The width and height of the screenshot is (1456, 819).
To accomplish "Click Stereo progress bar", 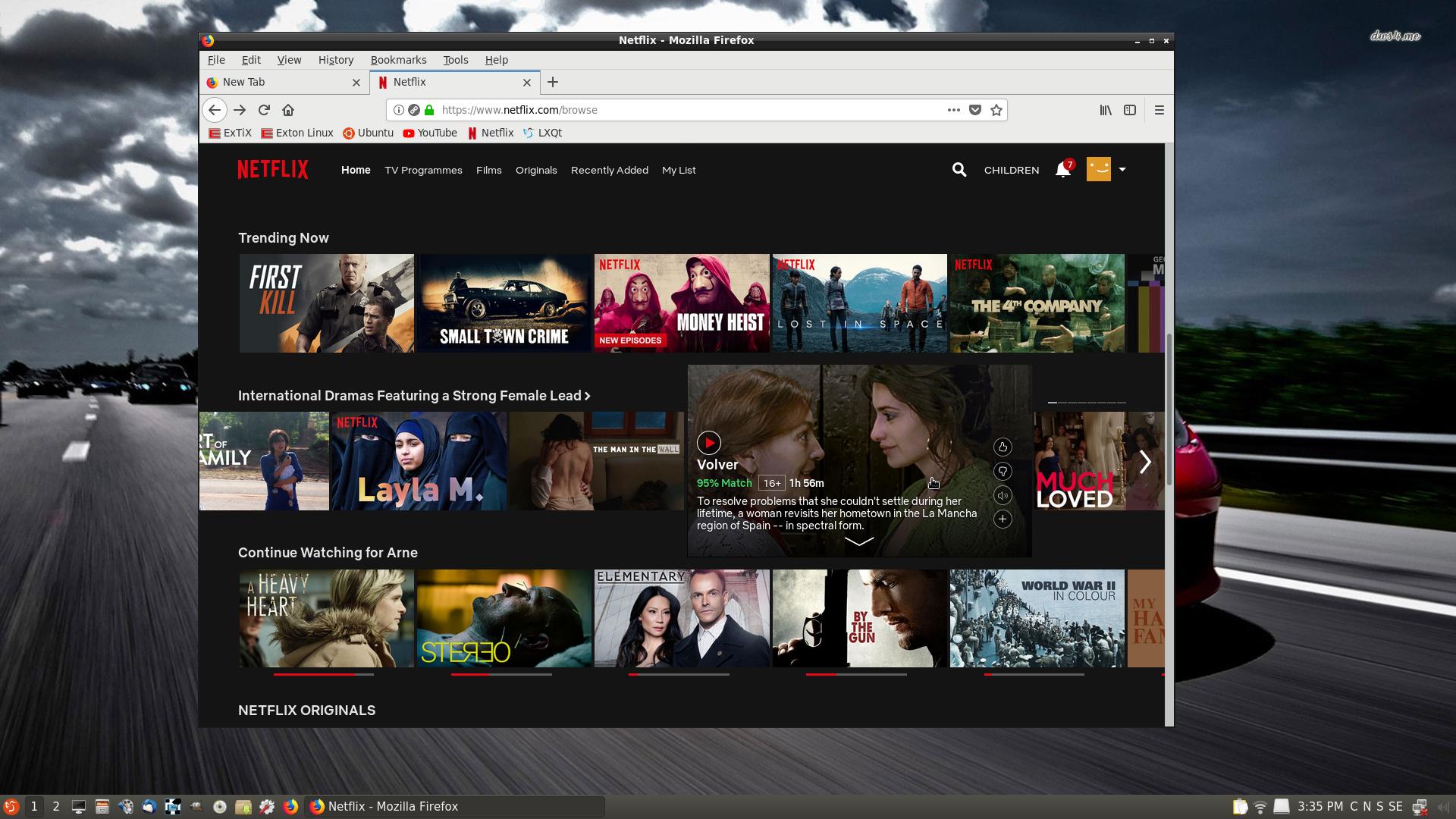I will 501,674.
